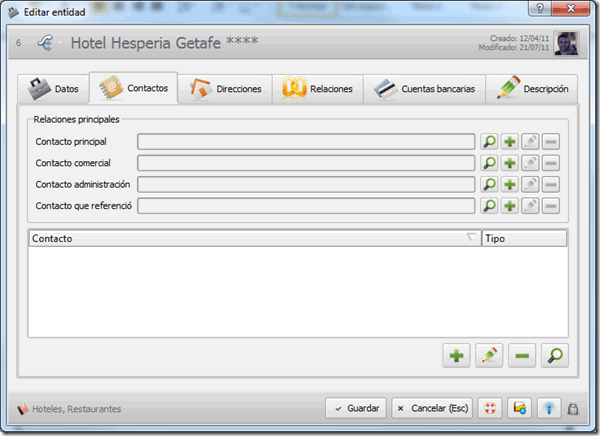This screenshot has height=436, width=600.
Task: Click the Contacto administración input field
Action: tap(306, 185)
